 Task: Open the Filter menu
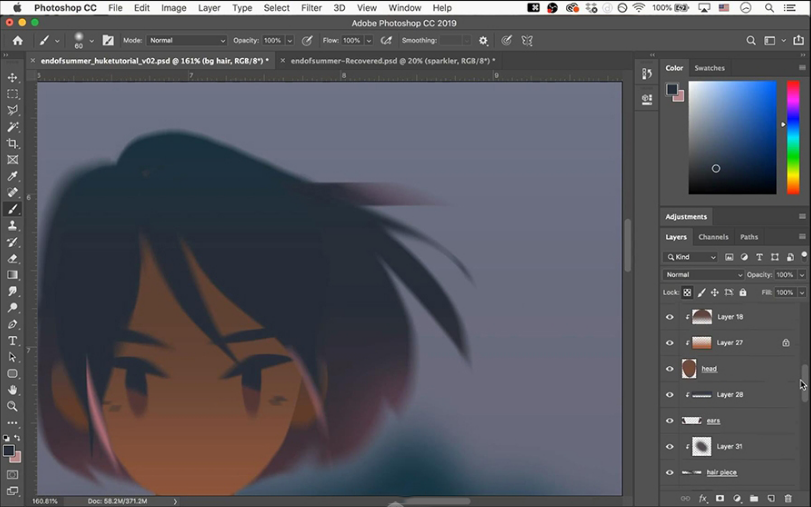tap(311, 8)
